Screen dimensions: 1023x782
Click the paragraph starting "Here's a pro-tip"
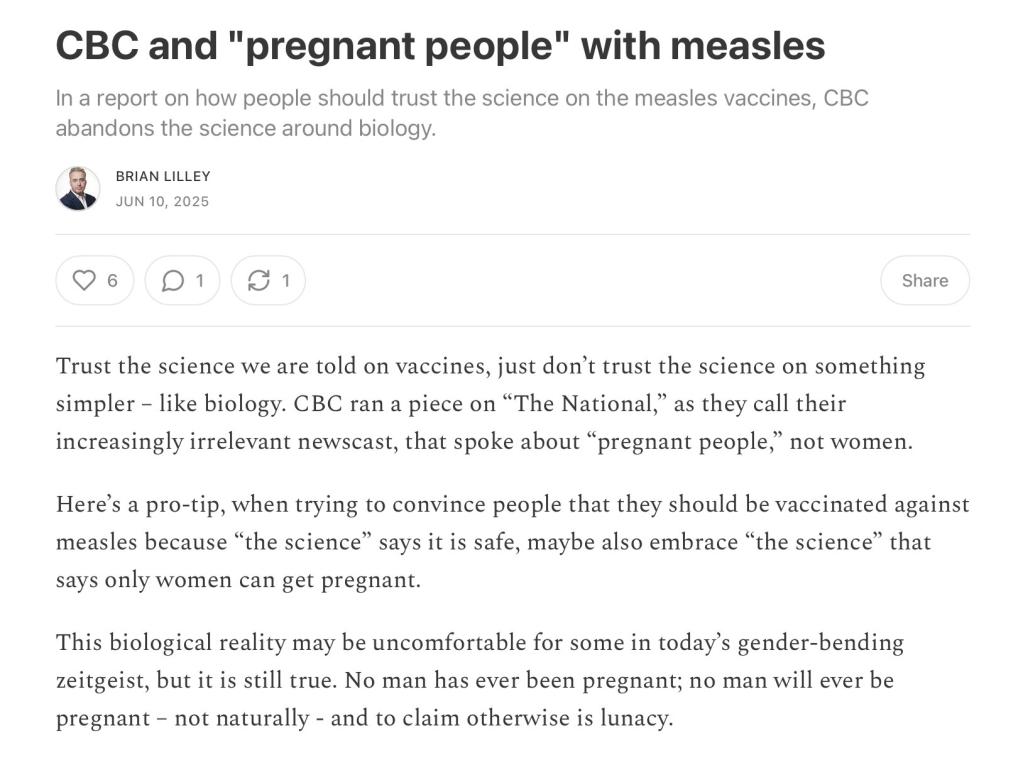tap(512, 542)
